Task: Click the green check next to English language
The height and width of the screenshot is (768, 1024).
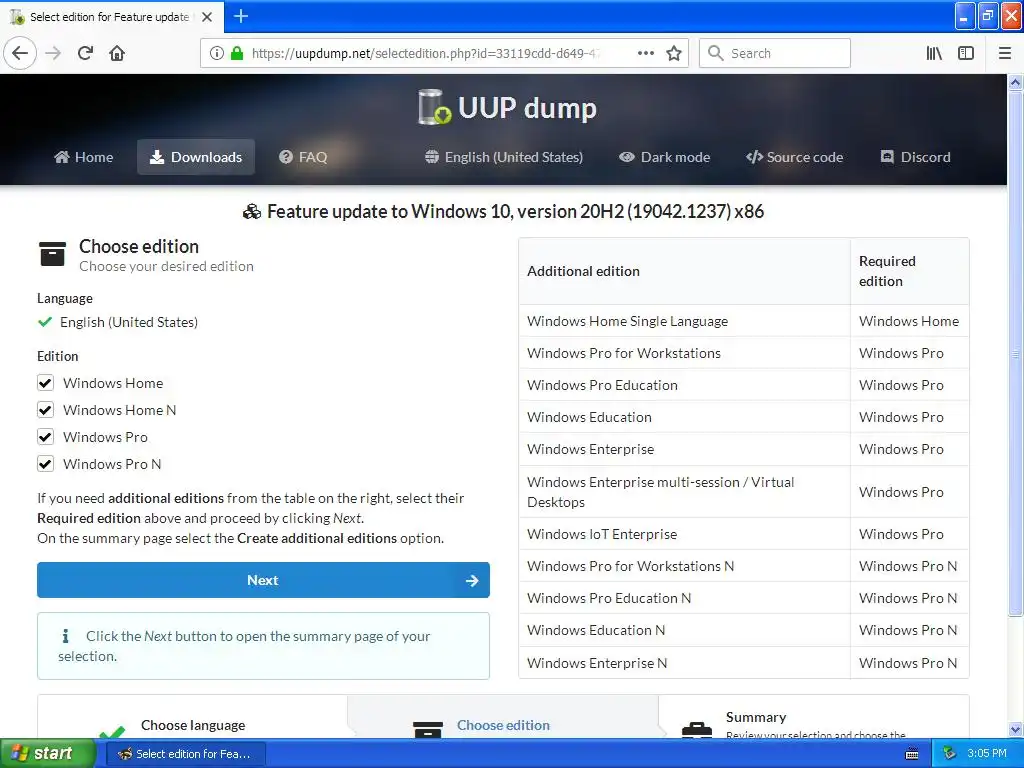Action: click(45, 322)
